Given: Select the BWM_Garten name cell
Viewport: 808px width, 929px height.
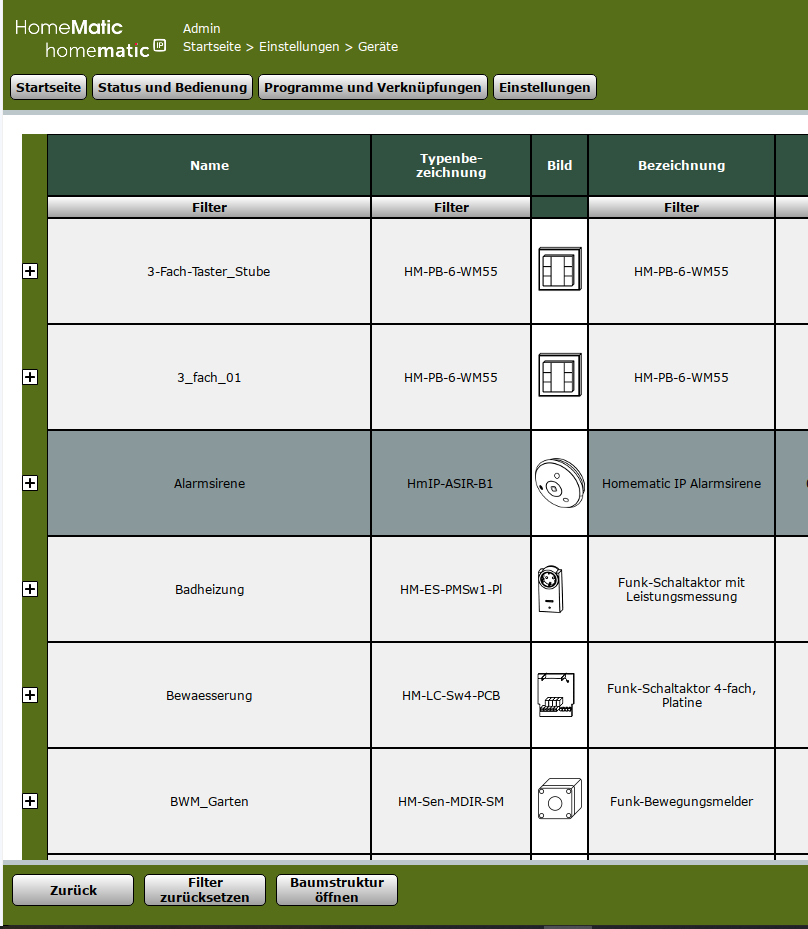Looking at the screenshot, I should (x=209, y=802).
